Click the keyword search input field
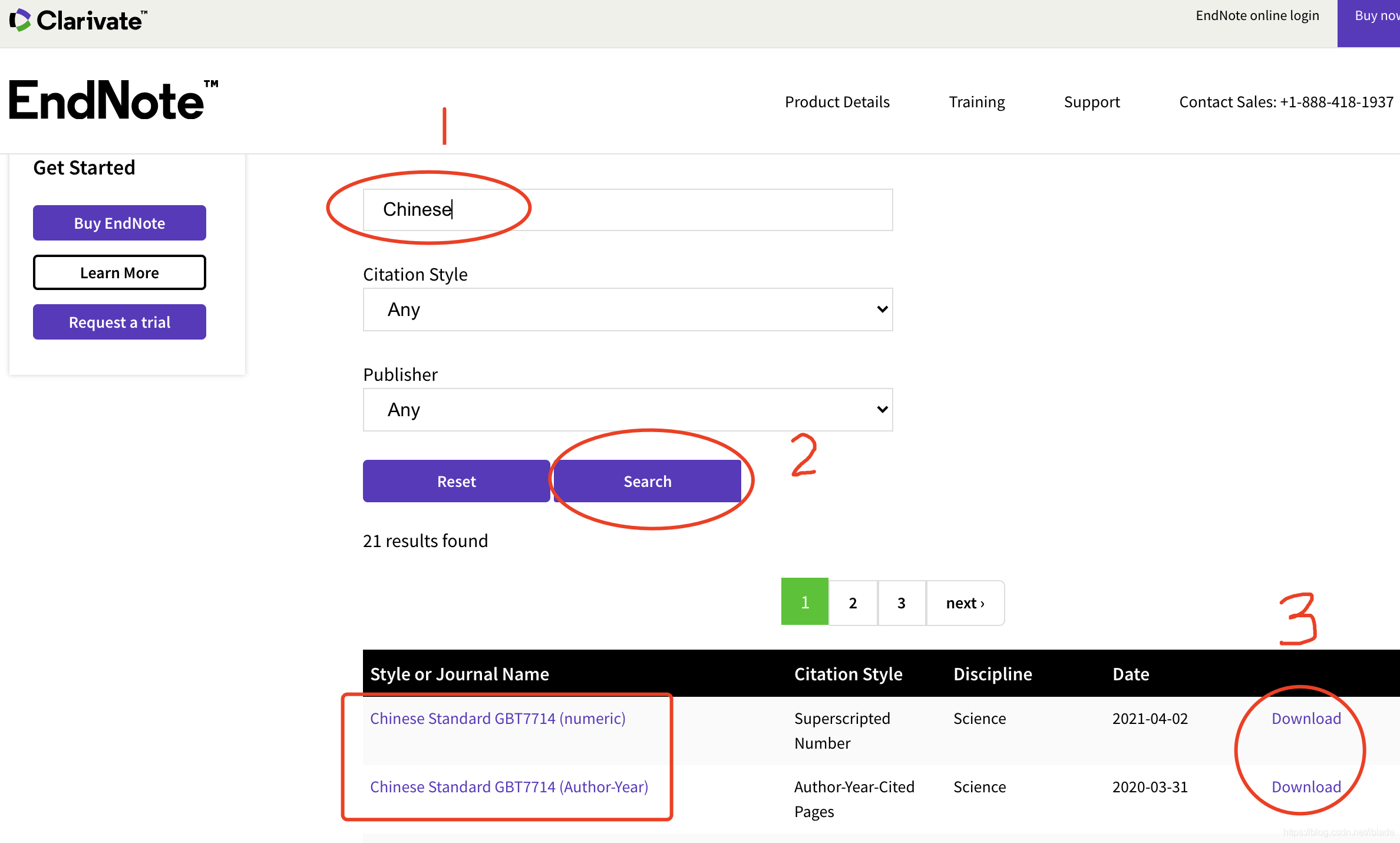Viewport: 1400px width, 843px height. tap(628, 210)
